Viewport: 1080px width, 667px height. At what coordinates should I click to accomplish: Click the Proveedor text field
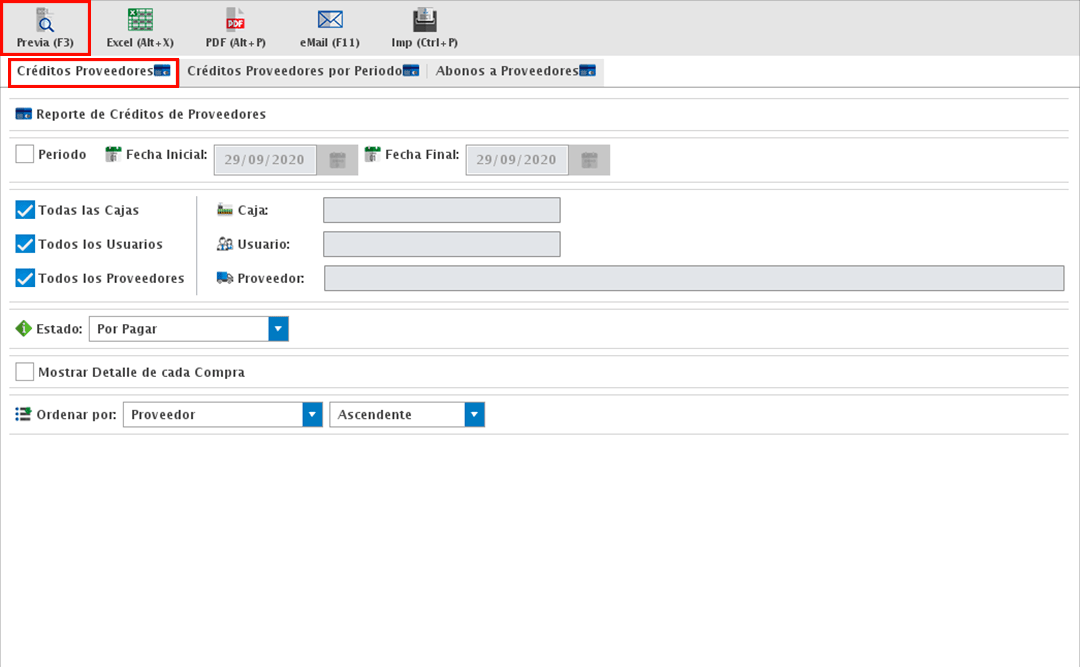tap(694, 278)
